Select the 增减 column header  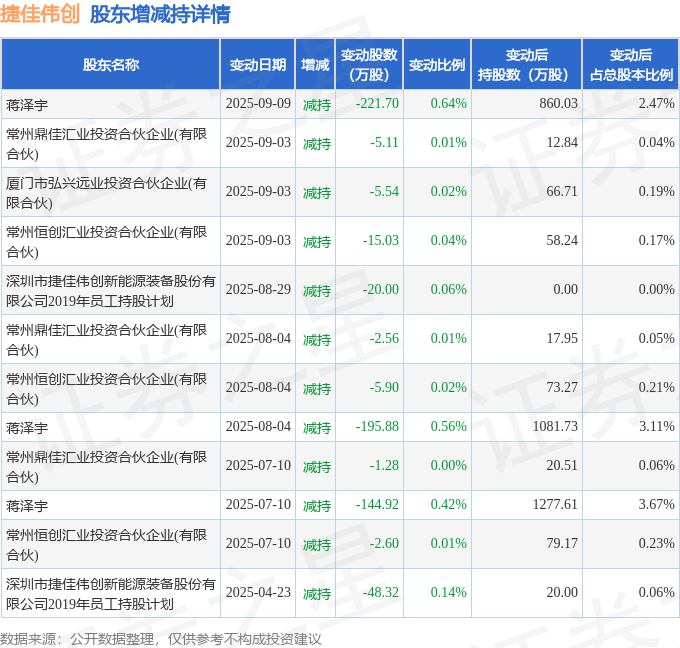[315, 65]
